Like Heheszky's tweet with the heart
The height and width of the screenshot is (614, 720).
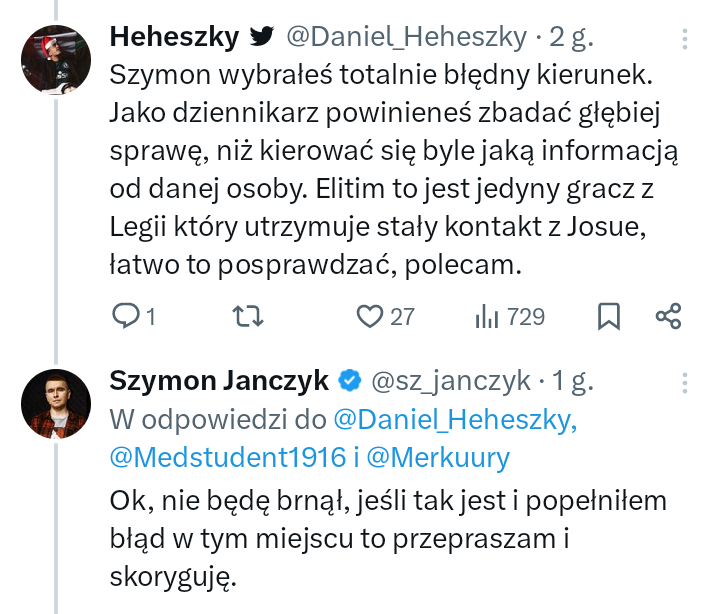pos(370,317)
